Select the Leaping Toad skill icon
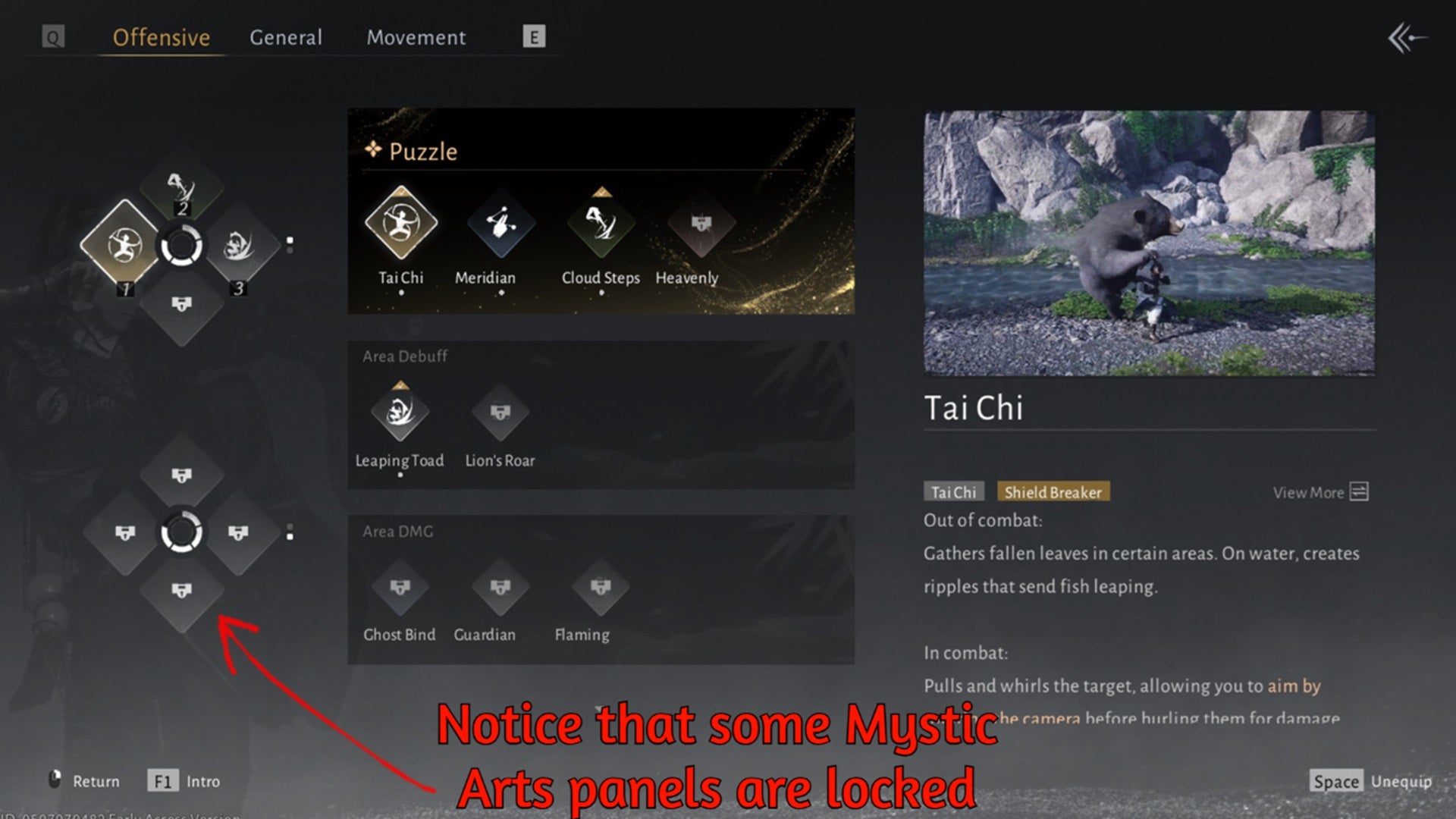This screenshot has height=819, width=1456. [x=400, y=412]
